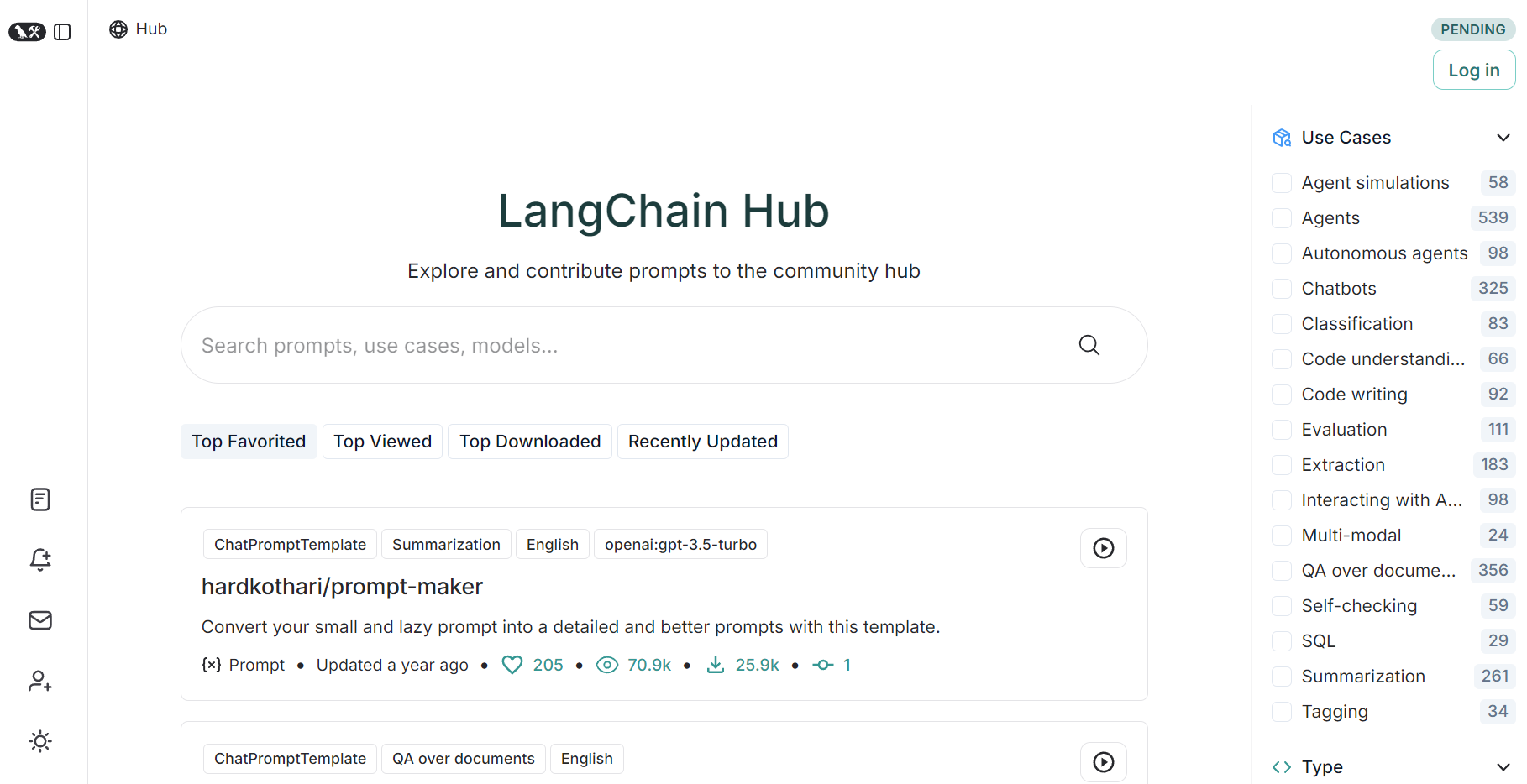Expand the Type filter section
The height and width of the screenshot is (784, 1527).
[x=1503, y=766]
